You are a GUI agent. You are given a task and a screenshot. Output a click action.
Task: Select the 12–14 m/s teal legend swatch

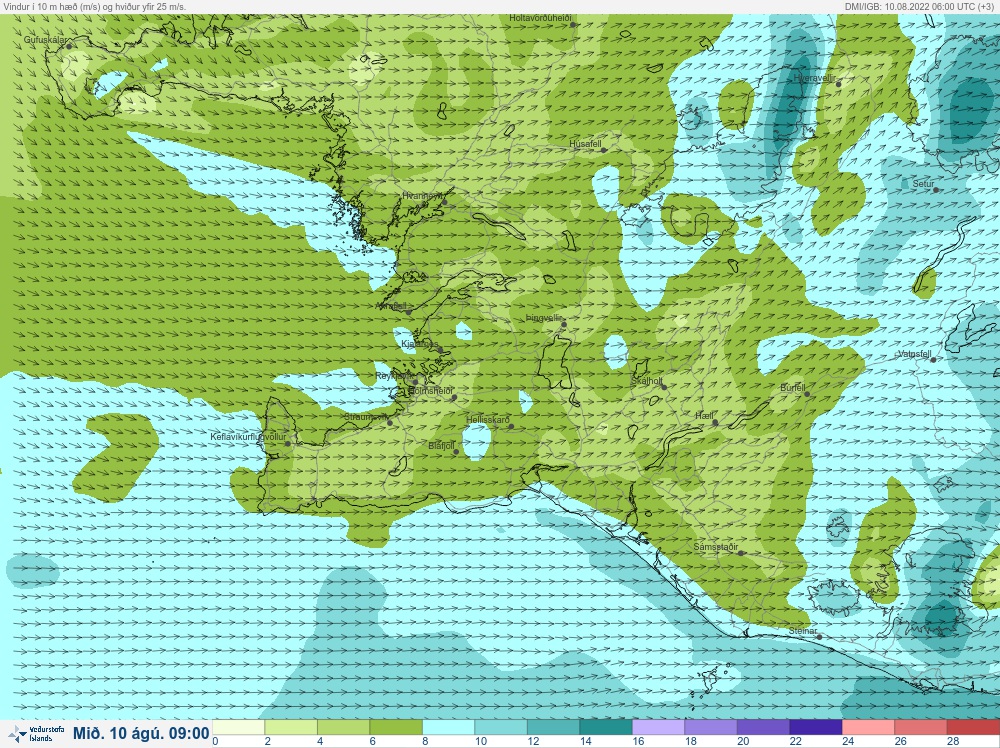pyautogui.click(x=553, y=728)
